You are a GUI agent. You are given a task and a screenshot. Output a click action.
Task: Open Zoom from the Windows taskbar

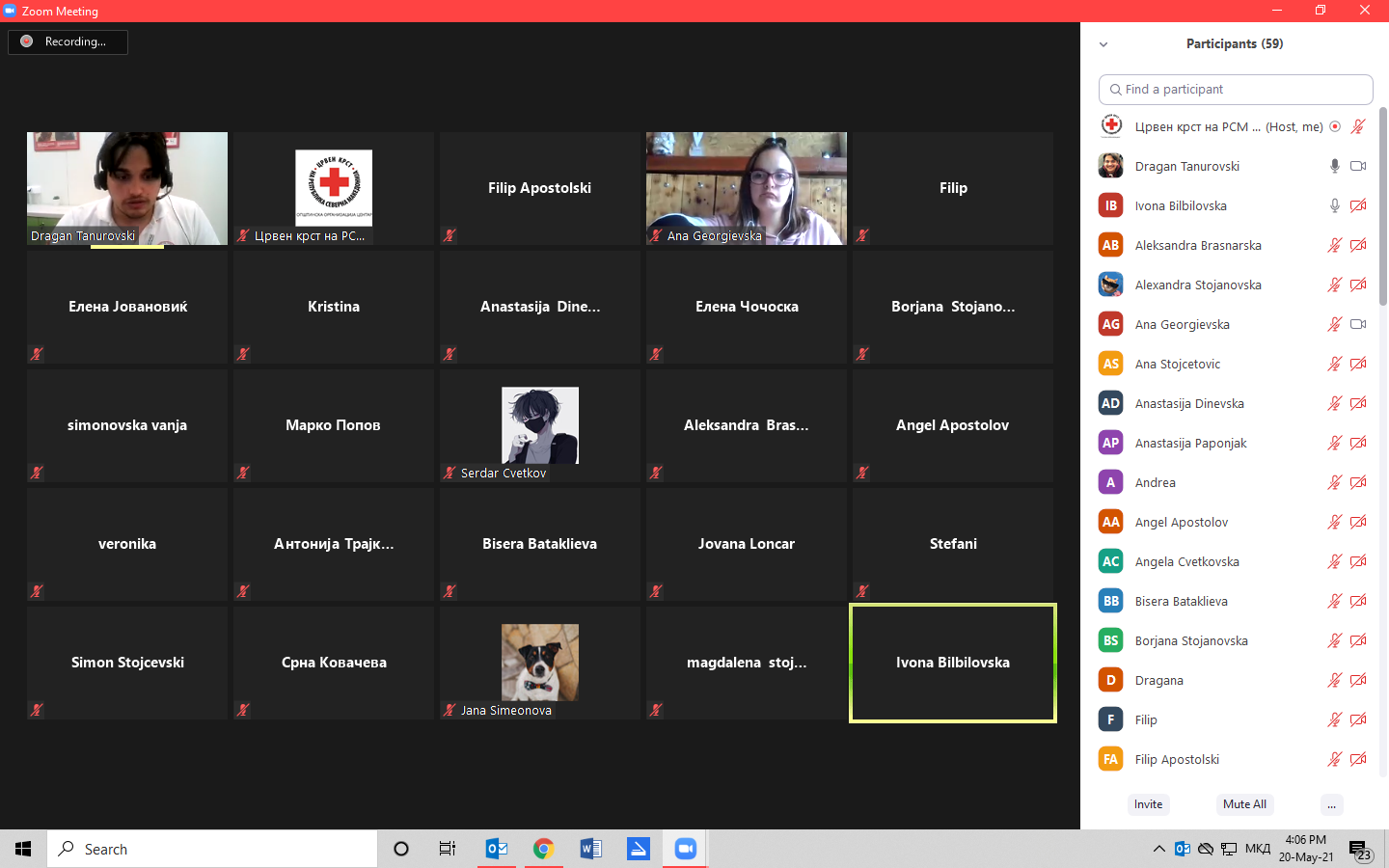[685, 849]
